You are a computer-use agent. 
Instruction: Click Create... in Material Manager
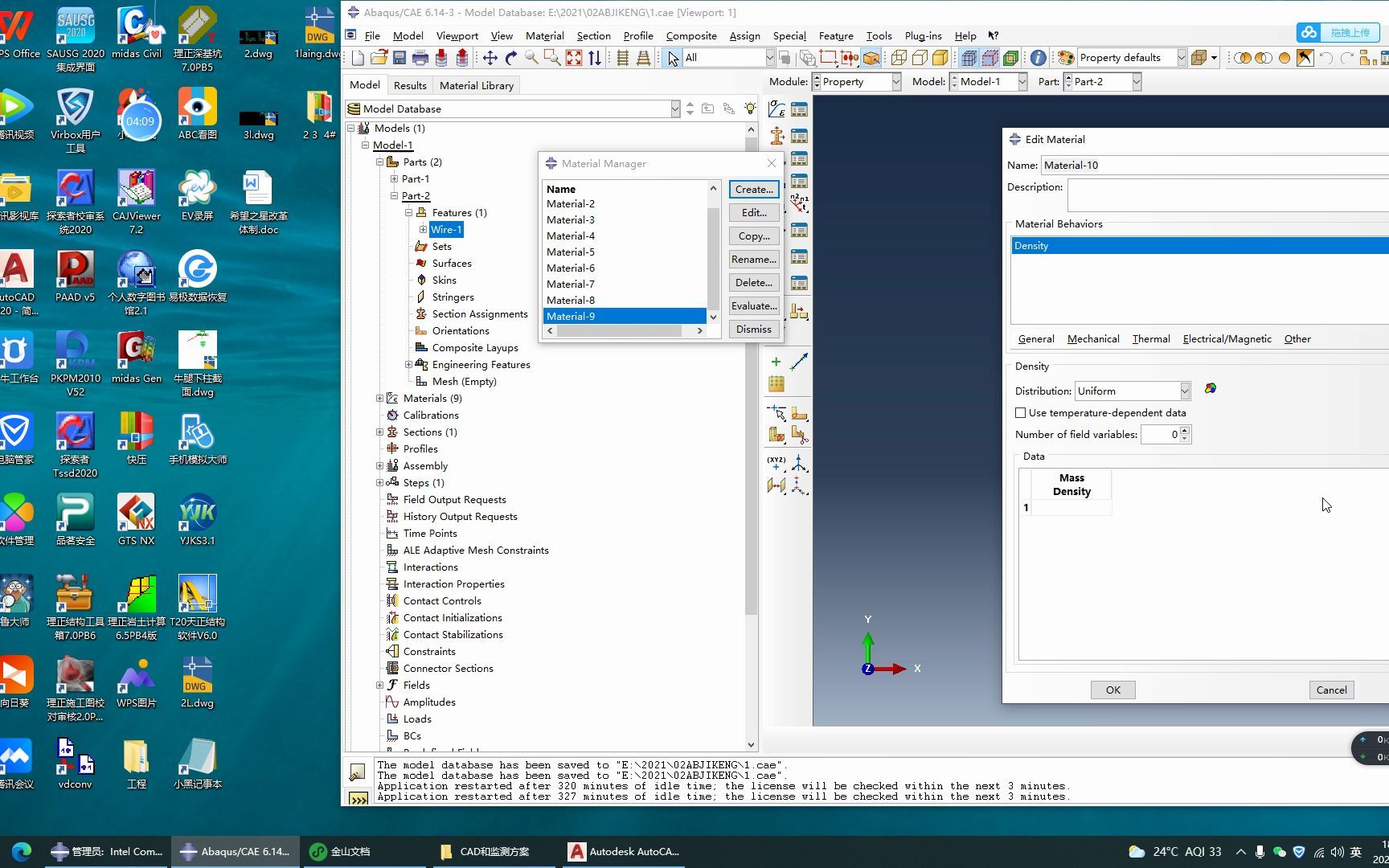click(x=754, y=190)
